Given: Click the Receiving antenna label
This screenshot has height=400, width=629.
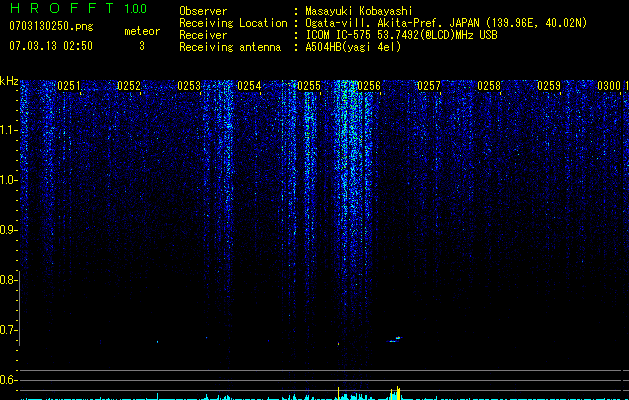Looking at the screenshot, I should [230, 47].
